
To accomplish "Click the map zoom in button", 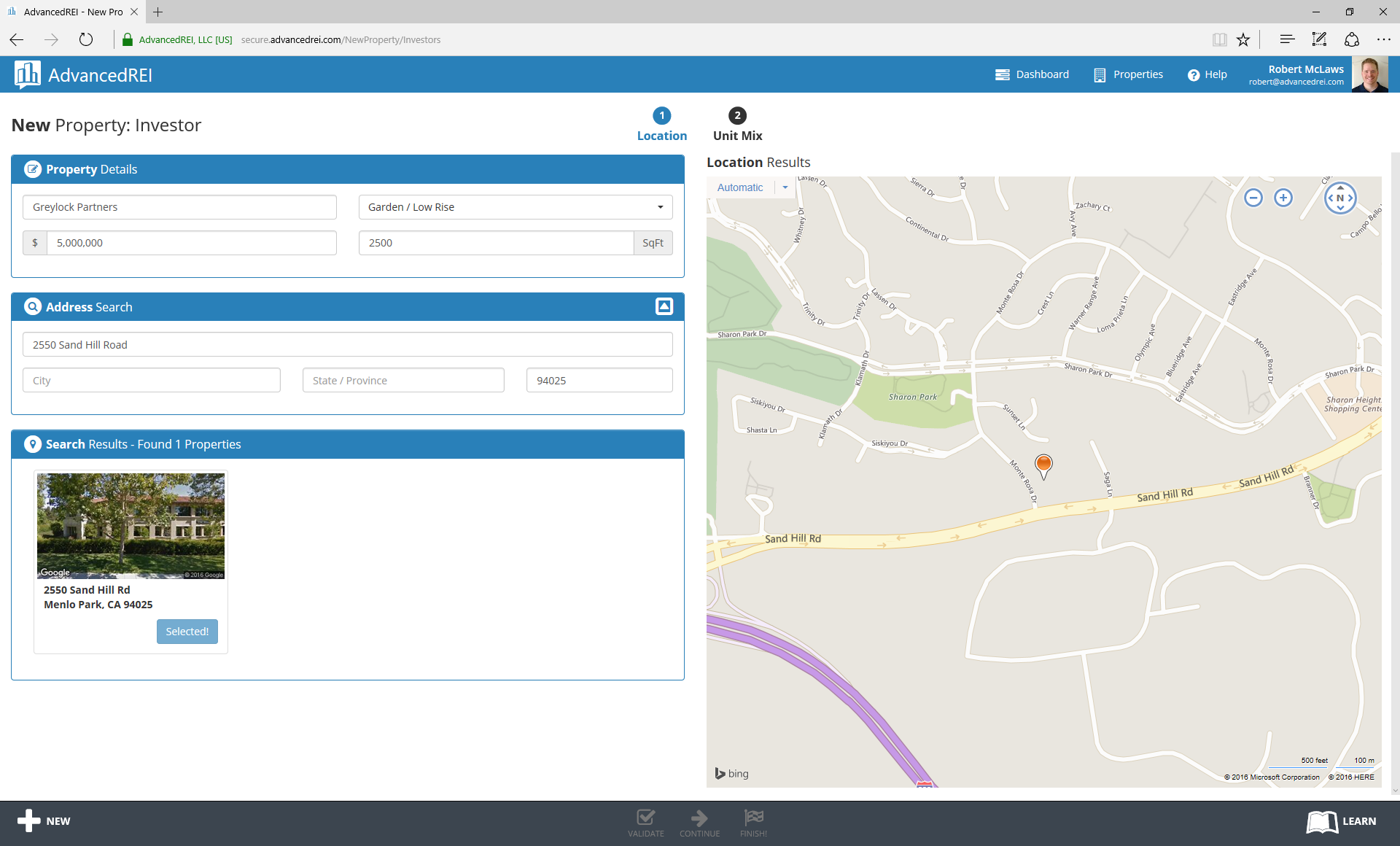I will (1283, 198).
